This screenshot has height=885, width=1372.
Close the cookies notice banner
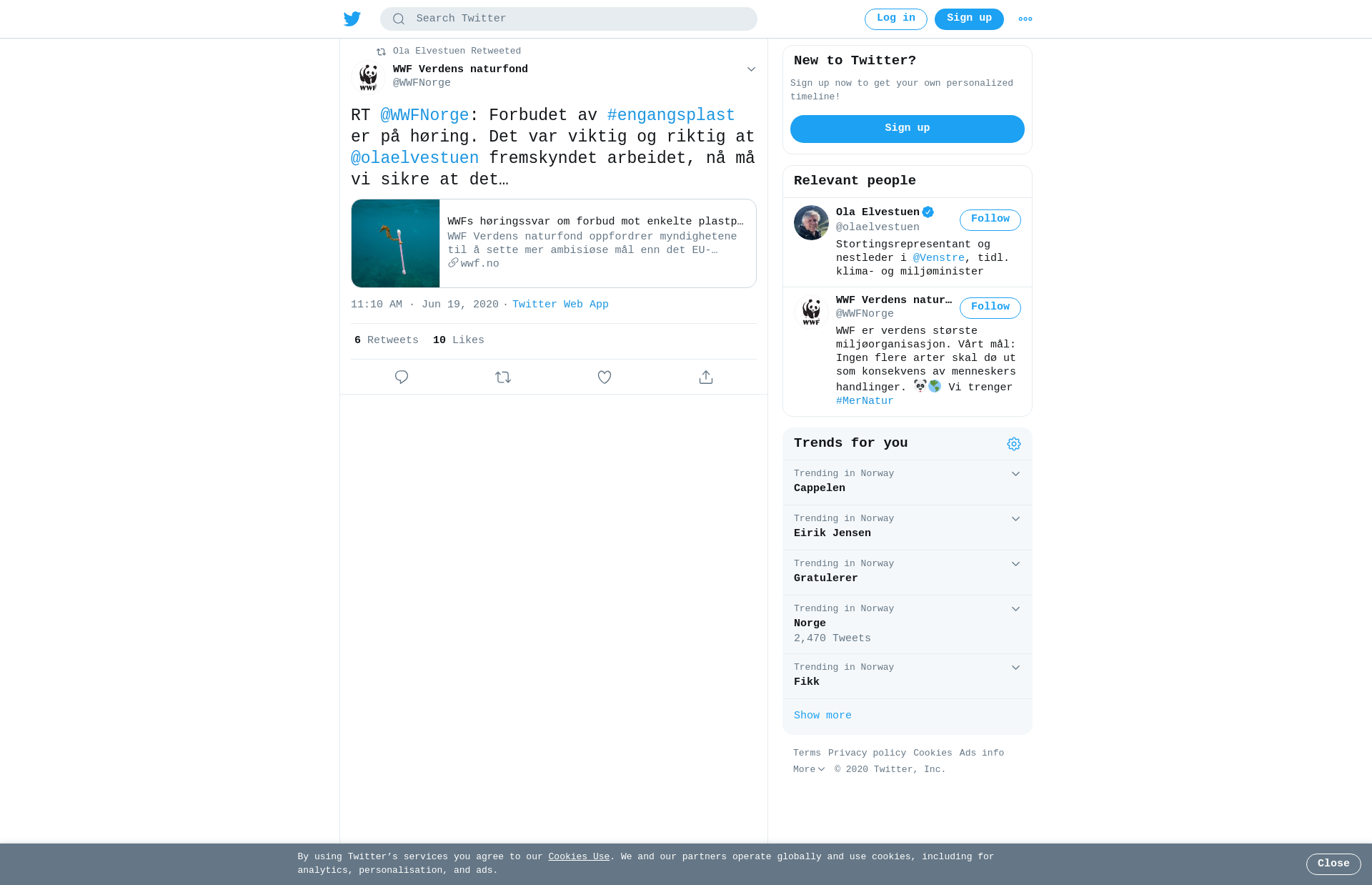tap(1333, 864)
